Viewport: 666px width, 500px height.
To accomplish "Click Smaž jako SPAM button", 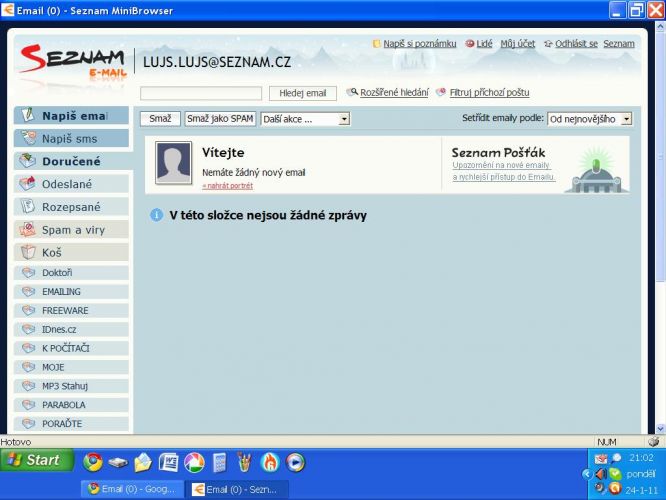I will point(220,119).
